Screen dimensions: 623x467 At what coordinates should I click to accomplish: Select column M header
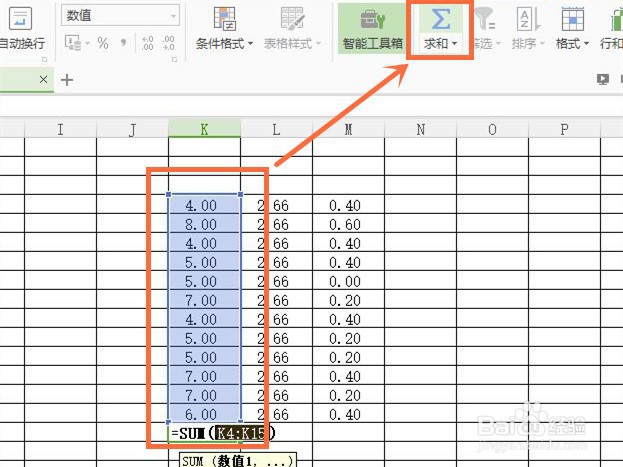click(x=348, y=129)
